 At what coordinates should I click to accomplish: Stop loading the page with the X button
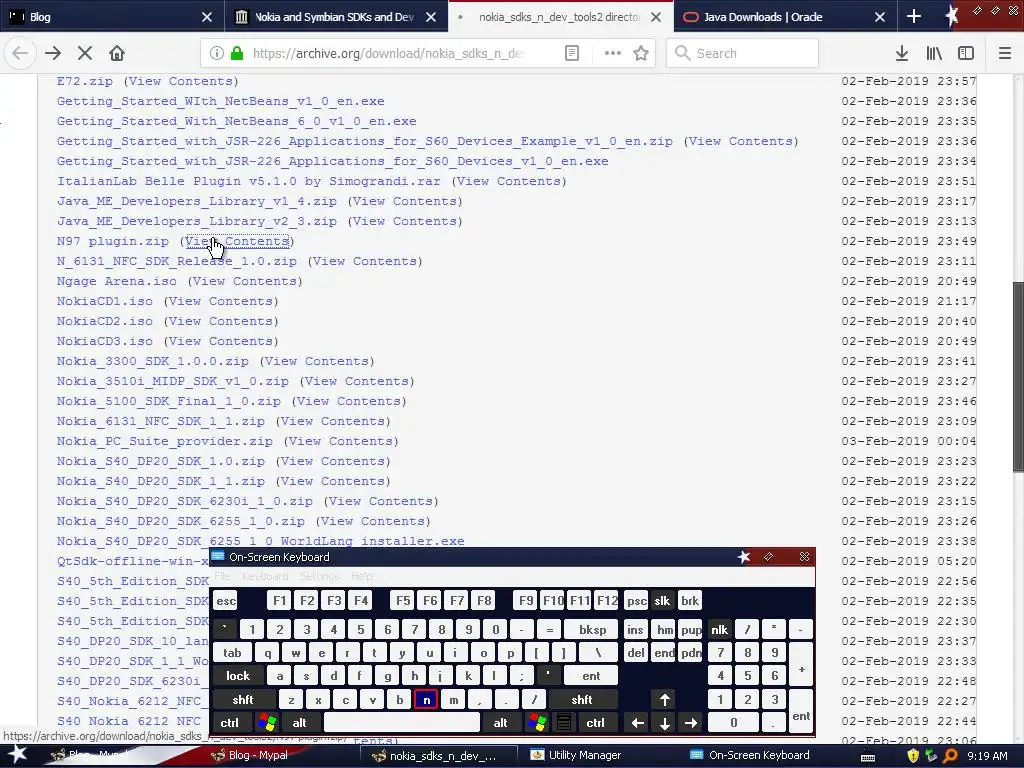tap(85, 54)
